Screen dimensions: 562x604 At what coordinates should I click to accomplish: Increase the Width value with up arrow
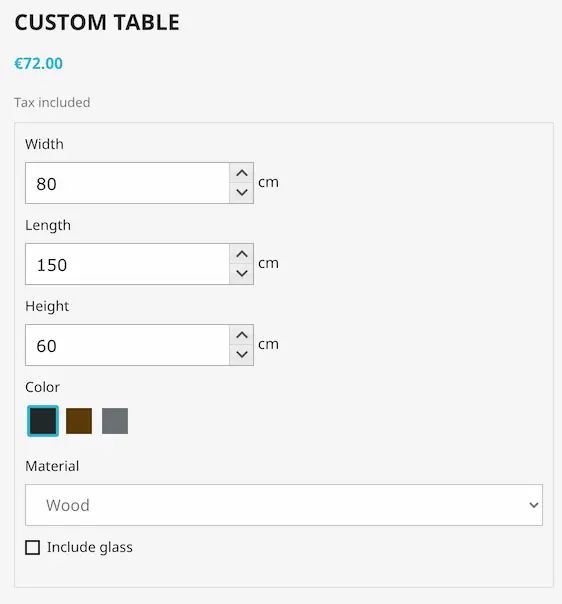tap(242, 173)
